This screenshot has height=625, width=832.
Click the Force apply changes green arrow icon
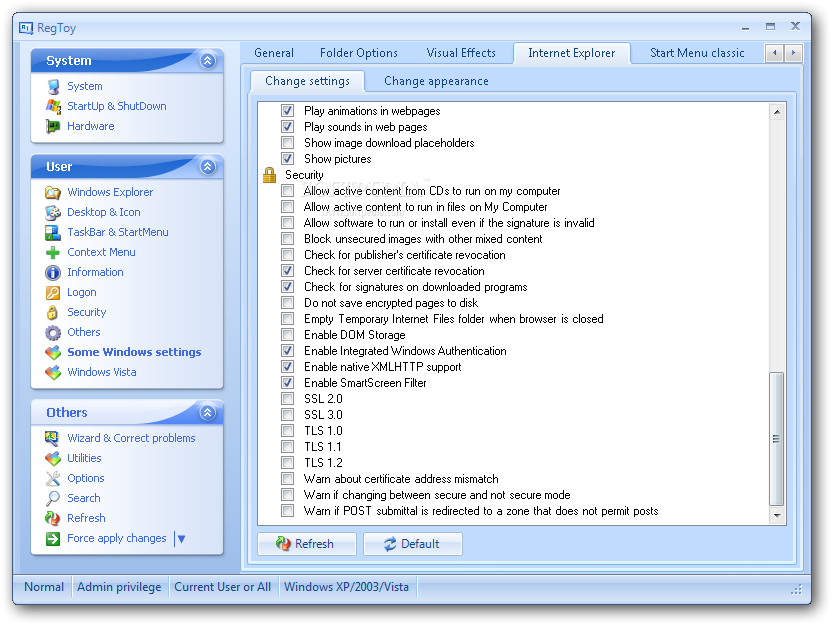pyautogui.click(x=53, y=539)
